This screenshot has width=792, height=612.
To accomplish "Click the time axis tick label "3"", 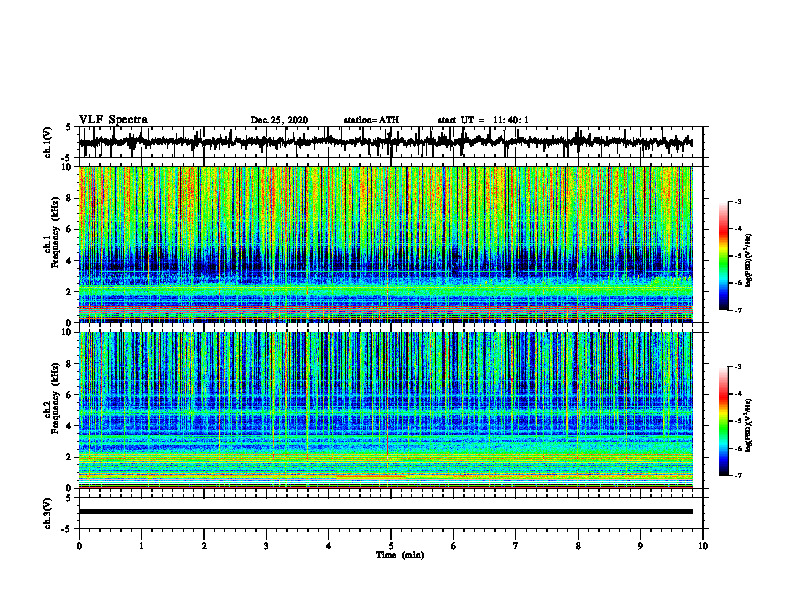I will pyautogui.click(x=266, y=546).
